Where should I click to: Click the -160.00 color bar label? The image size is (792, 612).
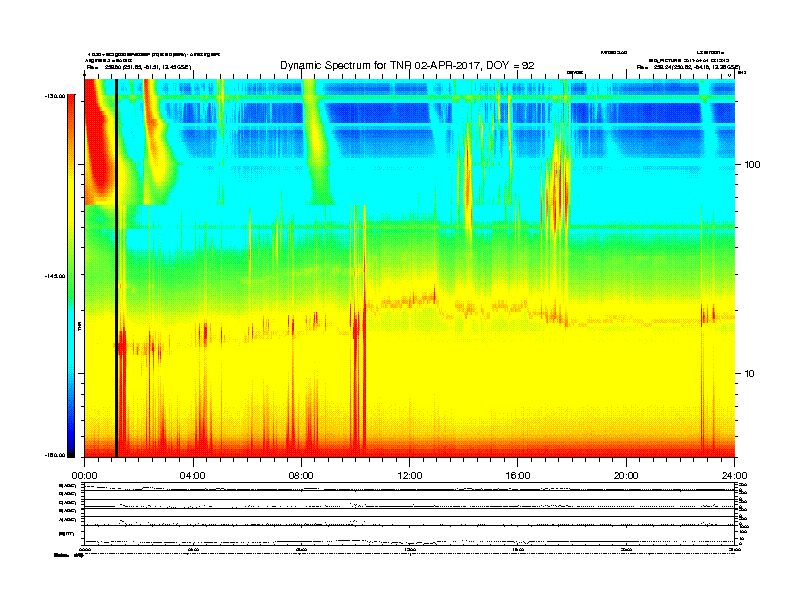click(x=56, y=455)
